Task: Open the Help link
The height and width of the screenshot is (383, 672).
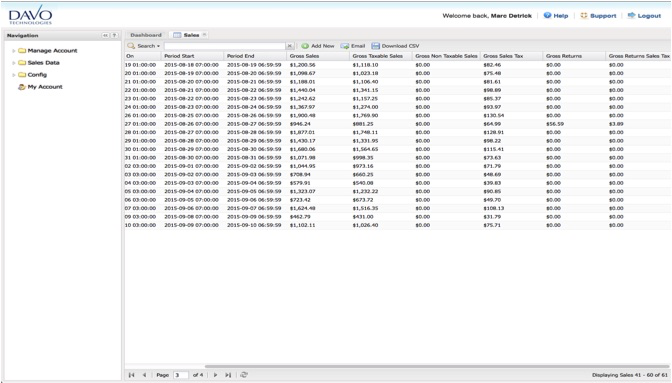Action: pos(561,16)
